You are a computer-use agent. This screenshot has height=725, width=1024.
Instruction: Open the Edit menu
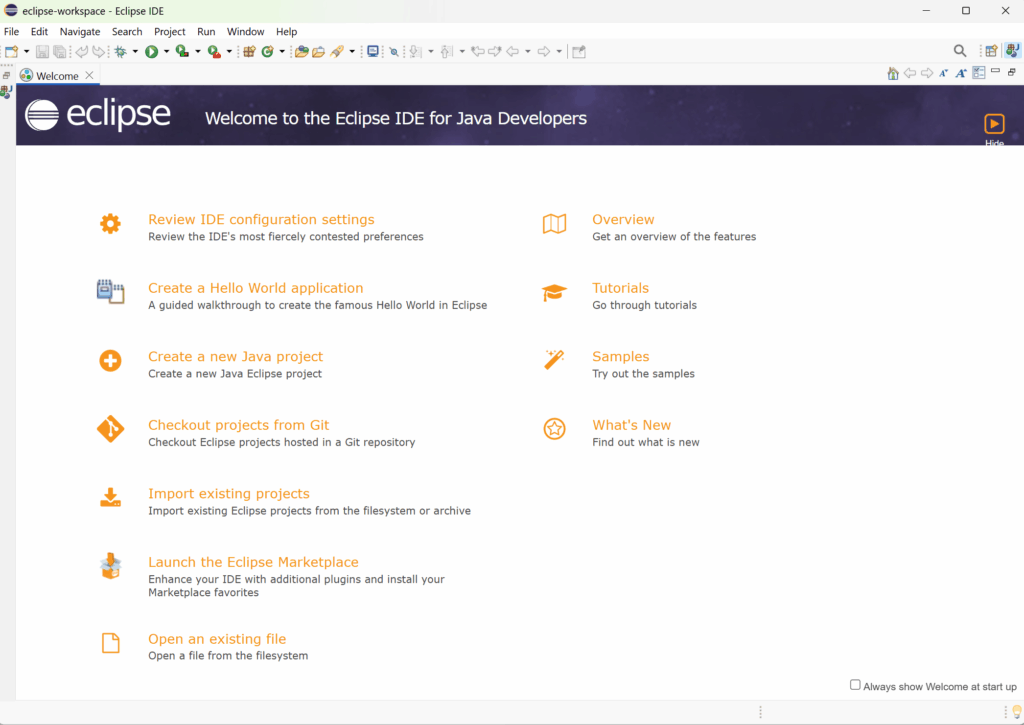tap(39, 31)
